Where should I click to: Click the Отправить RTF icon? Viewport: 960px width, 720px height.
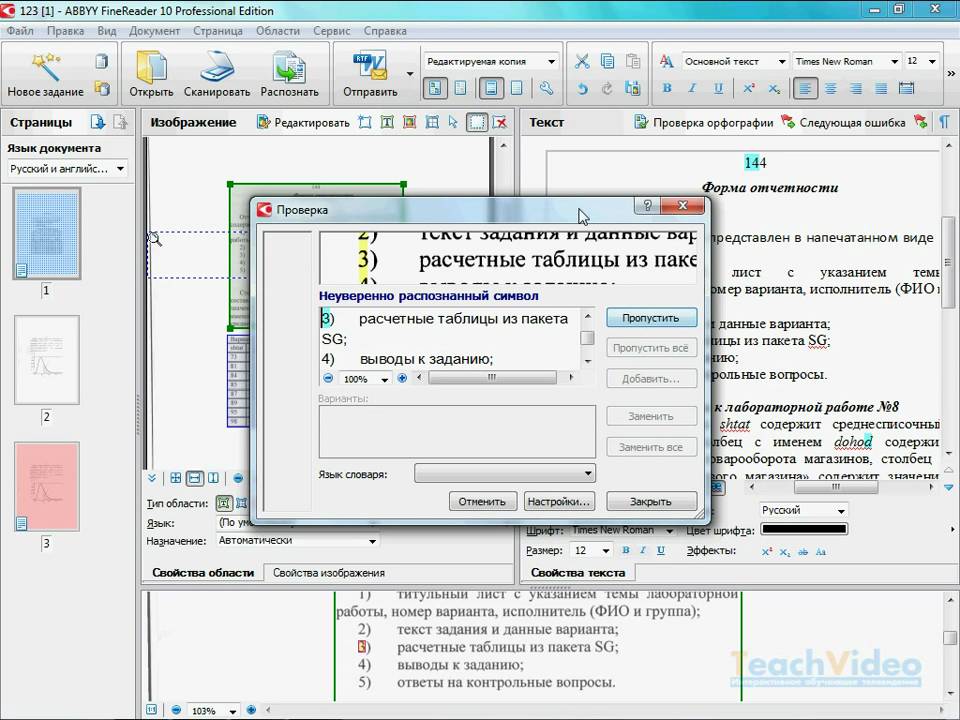[x=370, y=67]
